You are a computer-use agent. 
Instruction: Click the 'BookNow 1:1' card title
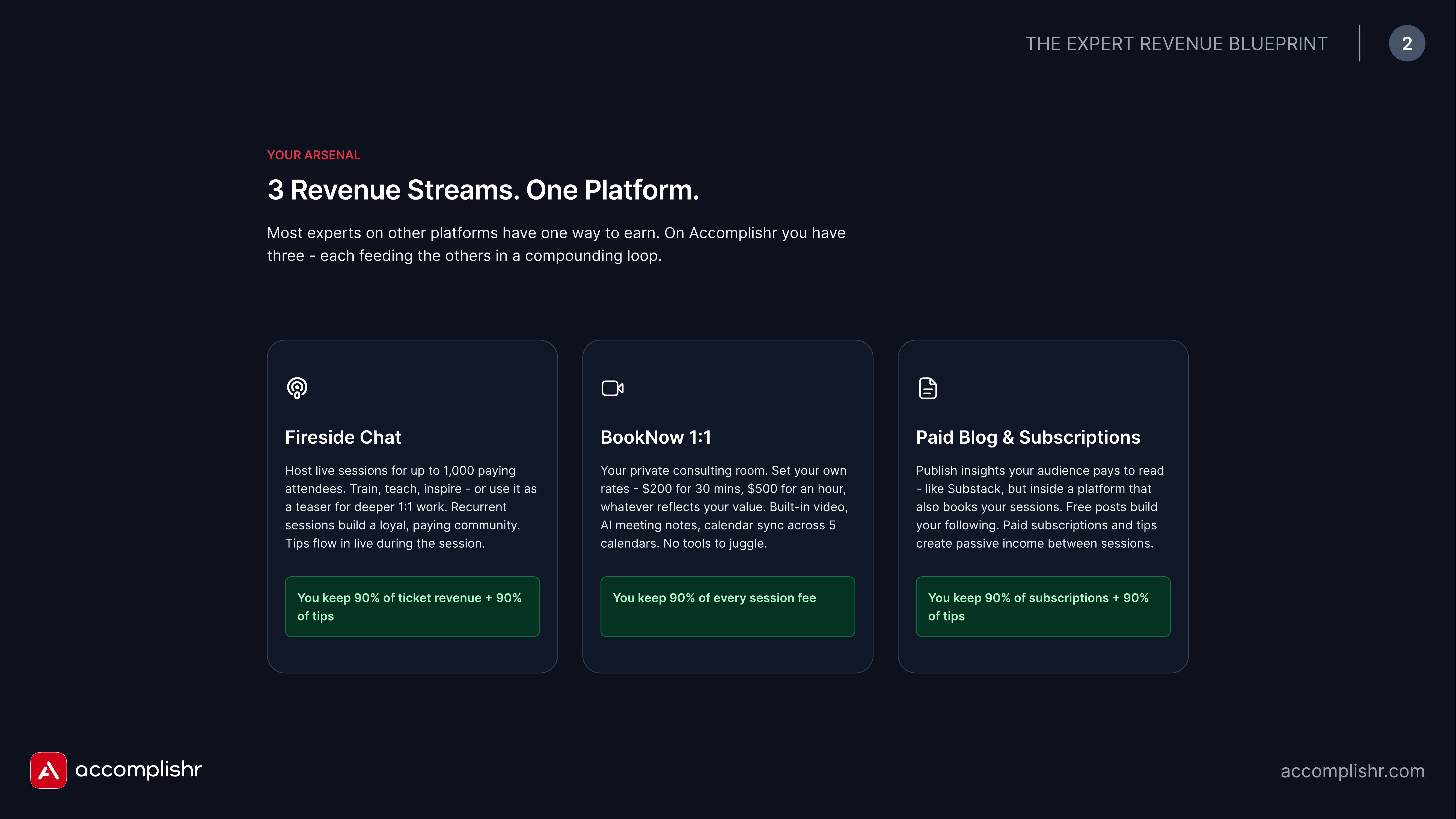pos(656,437)
